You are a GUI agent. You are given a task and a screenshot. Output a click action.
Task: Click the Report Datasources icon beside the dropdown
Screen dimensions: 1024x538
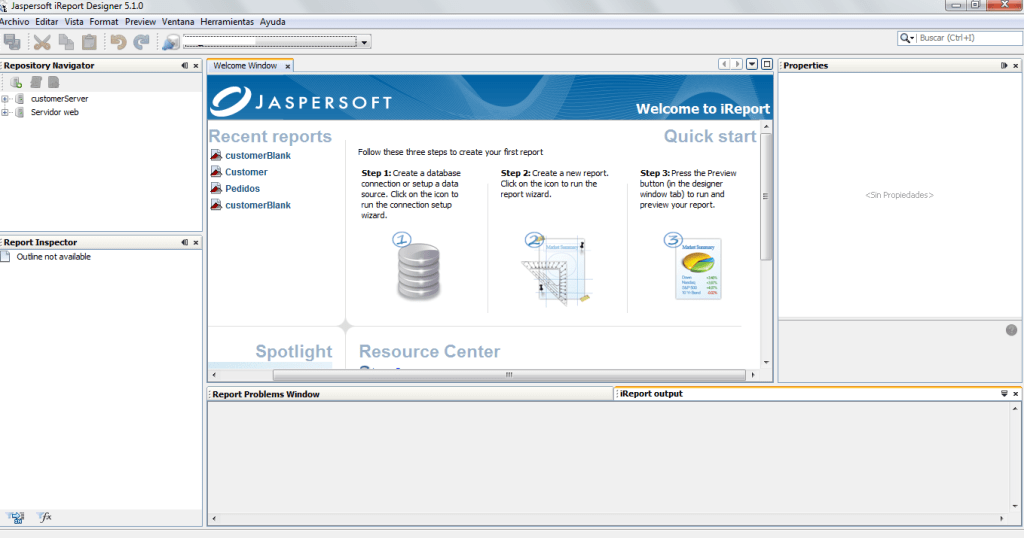[x=170, y=42]
